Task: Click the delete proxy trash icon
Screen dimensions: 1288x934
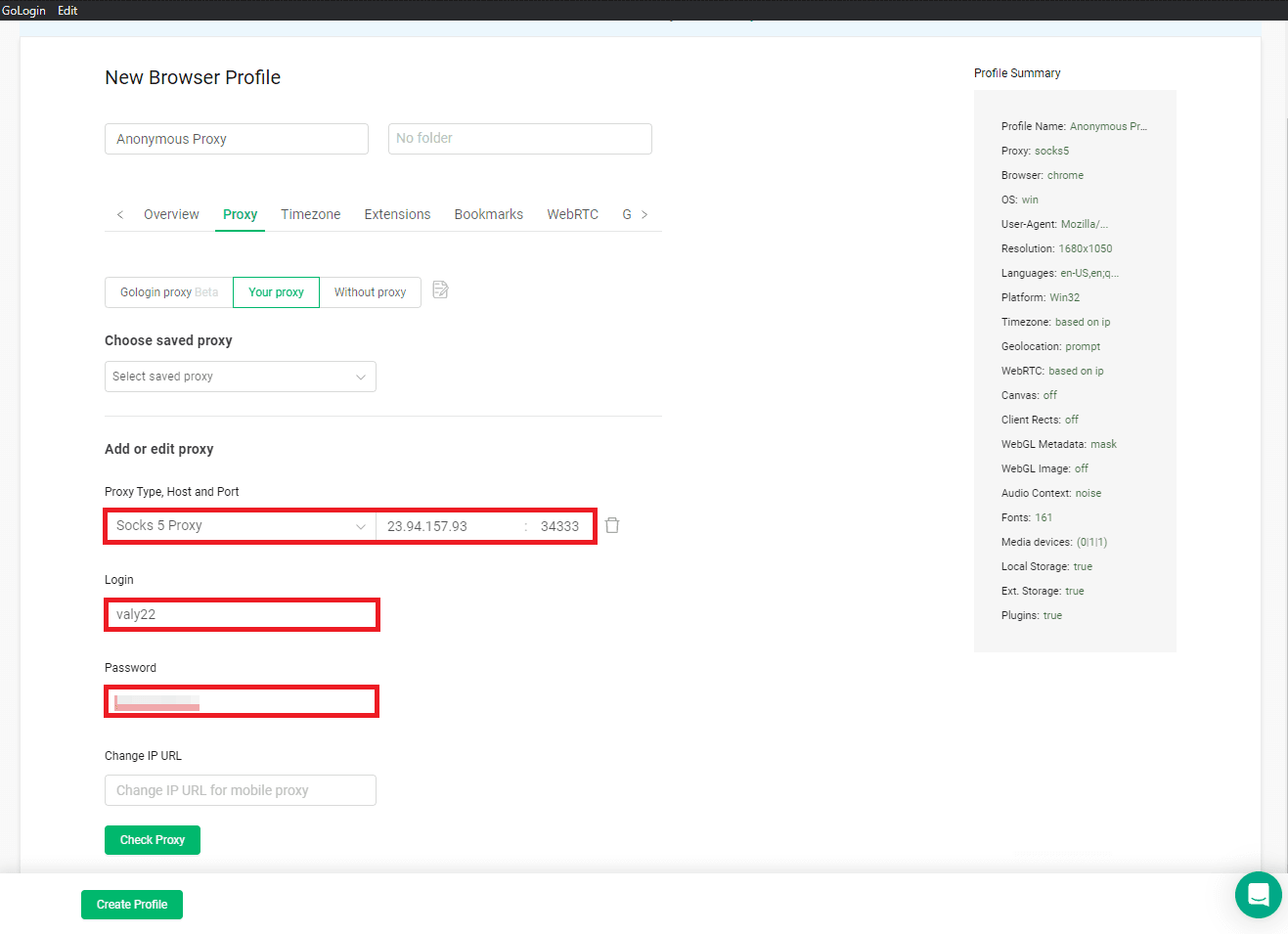Action: tap(612, 525)
